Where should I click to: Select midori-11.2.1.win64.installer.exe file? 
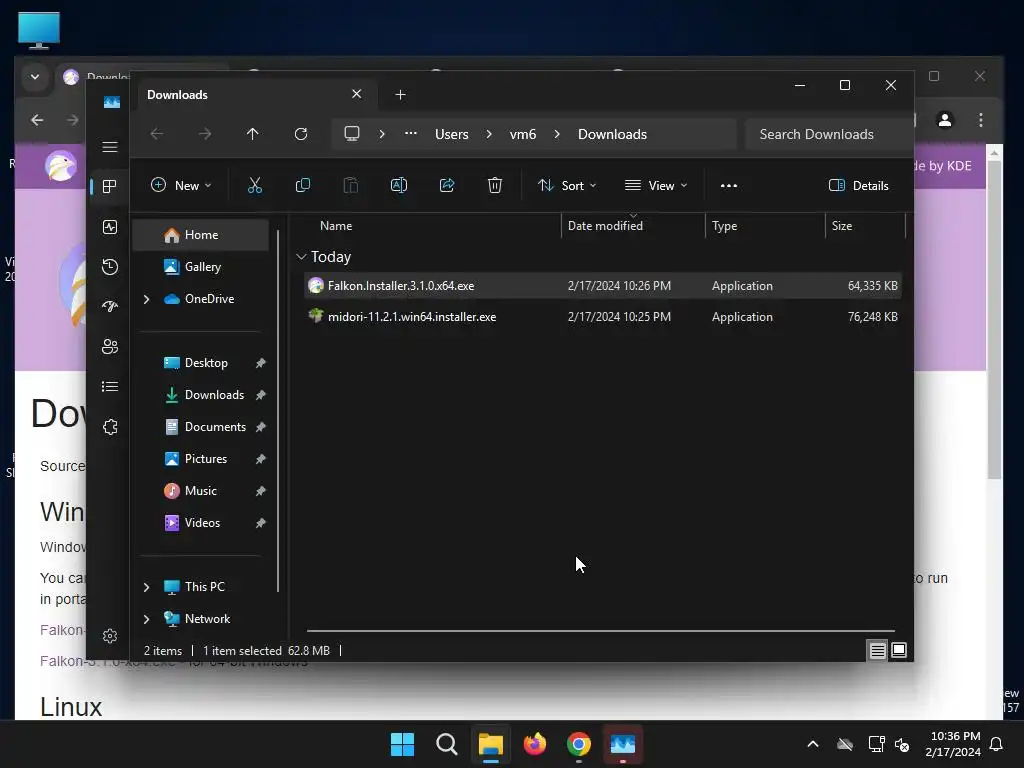(x=603, y=317)
